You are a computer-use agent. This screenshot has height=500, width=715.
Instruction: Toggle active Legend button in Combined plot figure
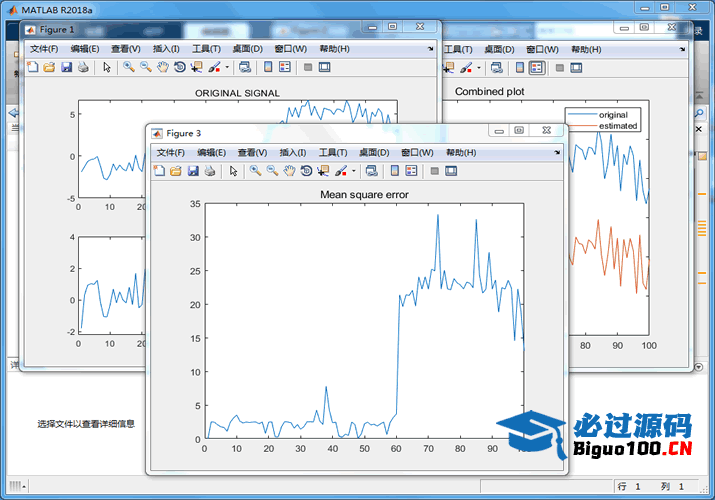coord(537,68)
